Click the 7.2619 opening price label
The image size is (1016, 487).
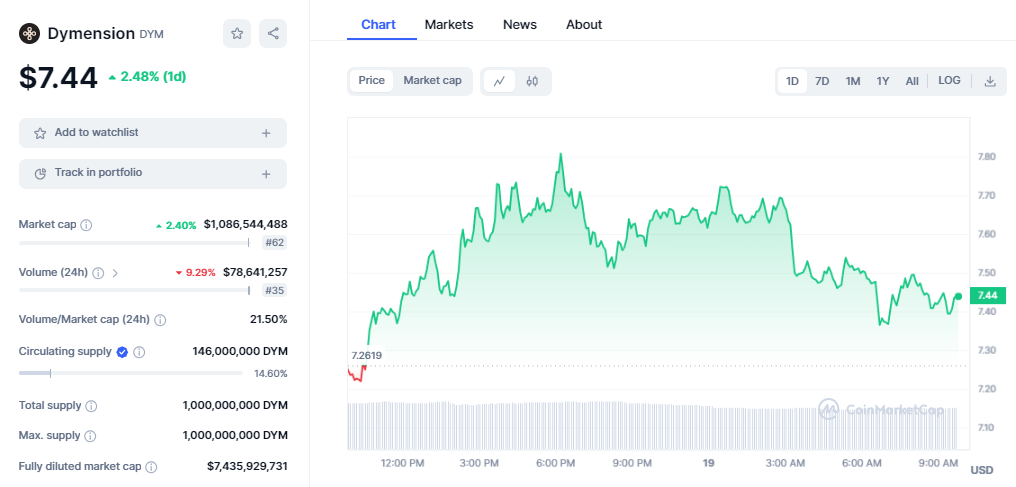pyautogui.click(x=366, y=356)
